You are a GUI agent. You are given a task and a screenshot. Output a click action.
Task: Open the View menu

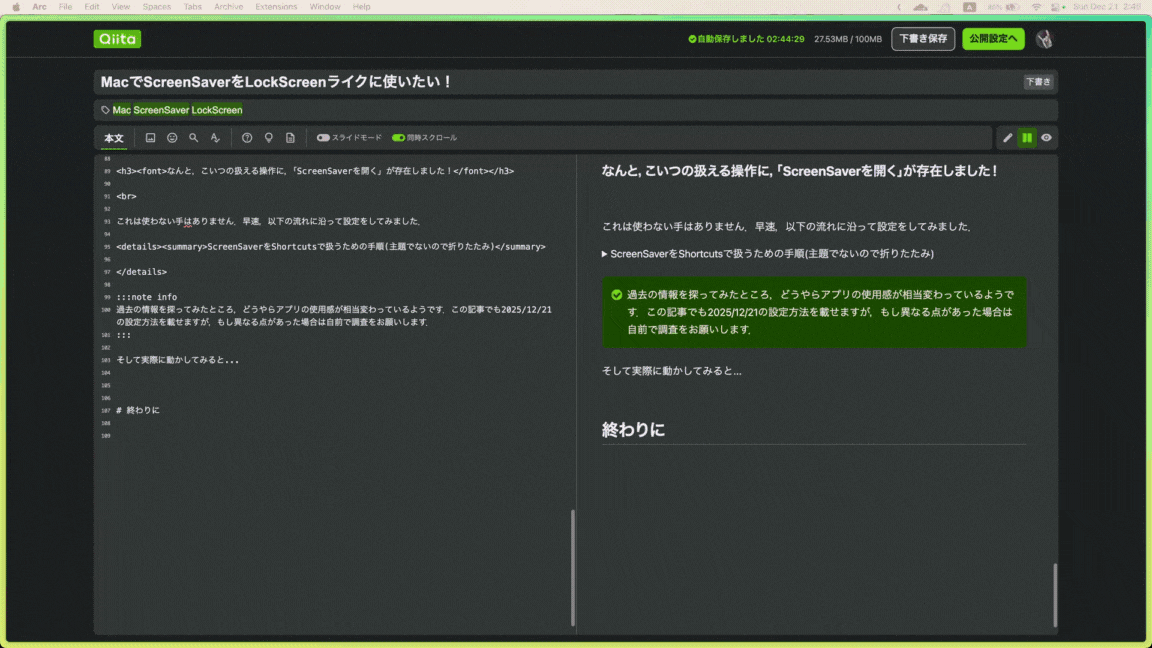point(120,7)
